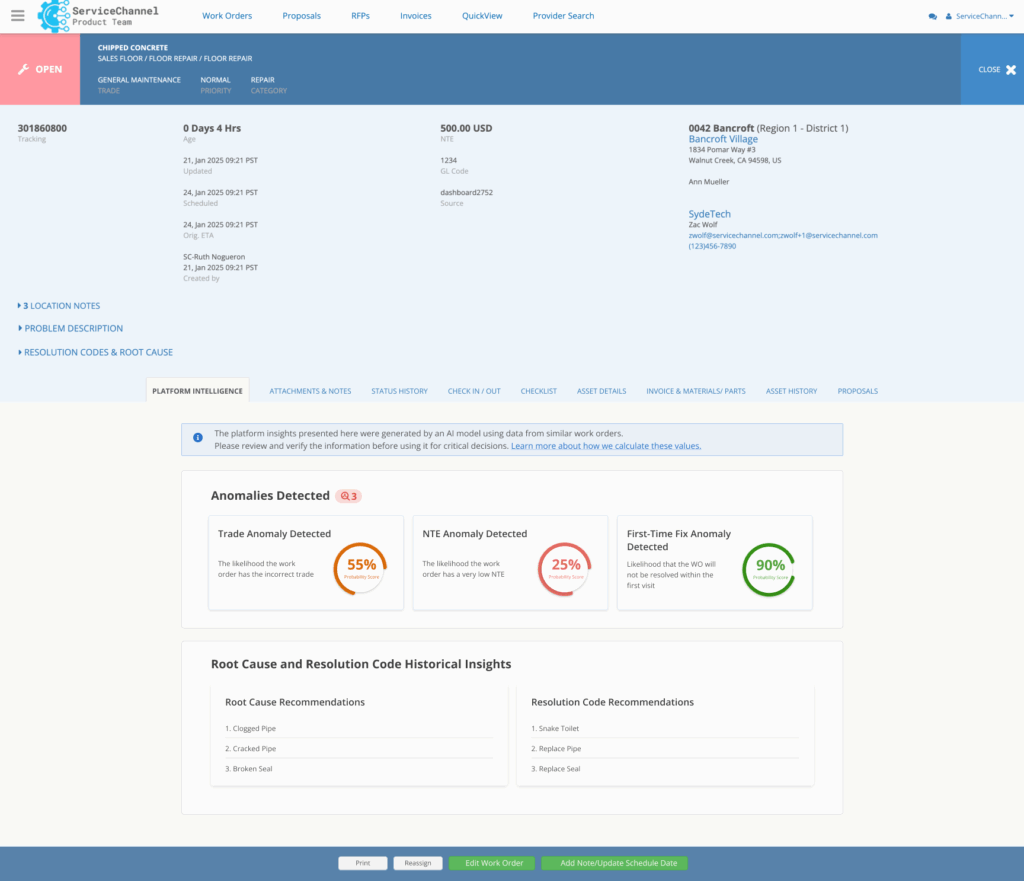The height and width of the screenshot is (881, 1024).
Task: Open the PROPOSALS tab
Action: 857,391
